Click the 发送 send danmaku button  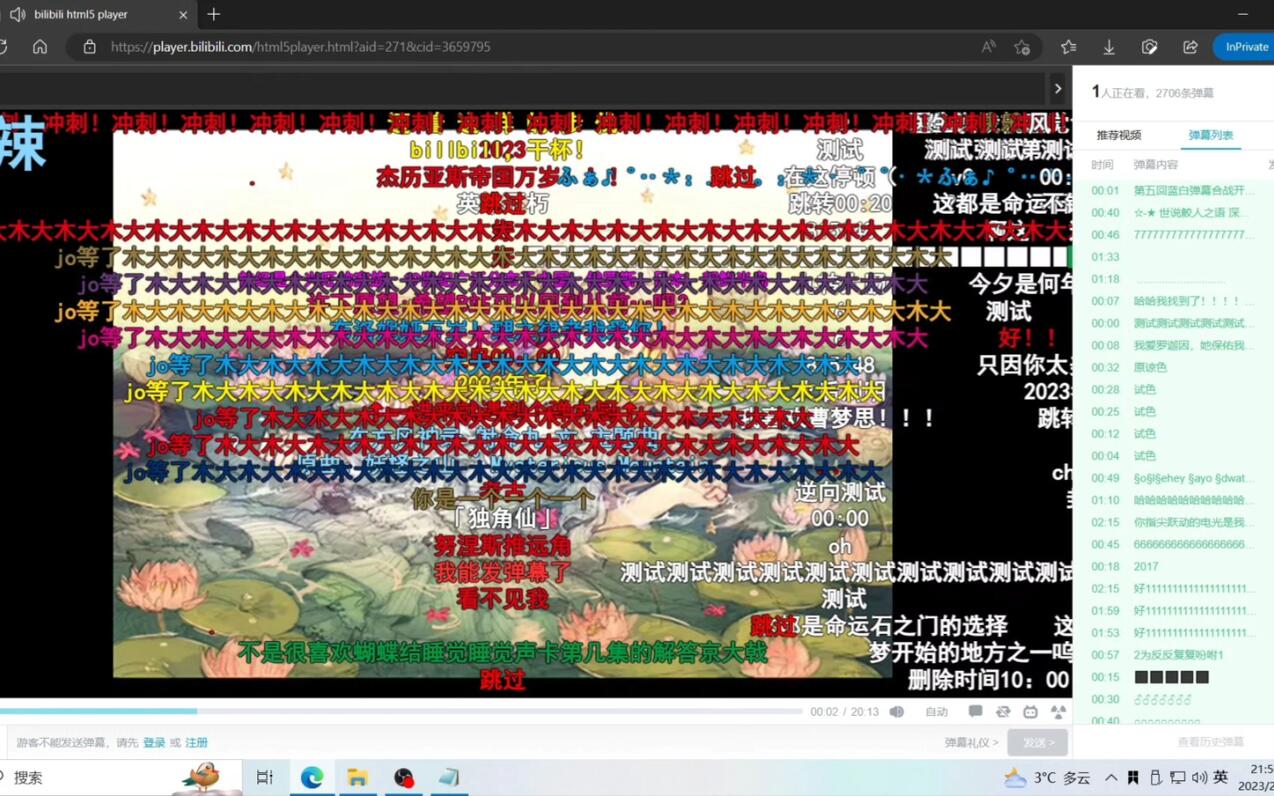[x=1038, y=743]
